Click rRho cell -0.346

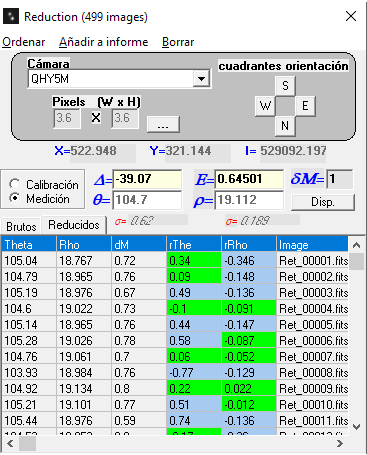249,261
